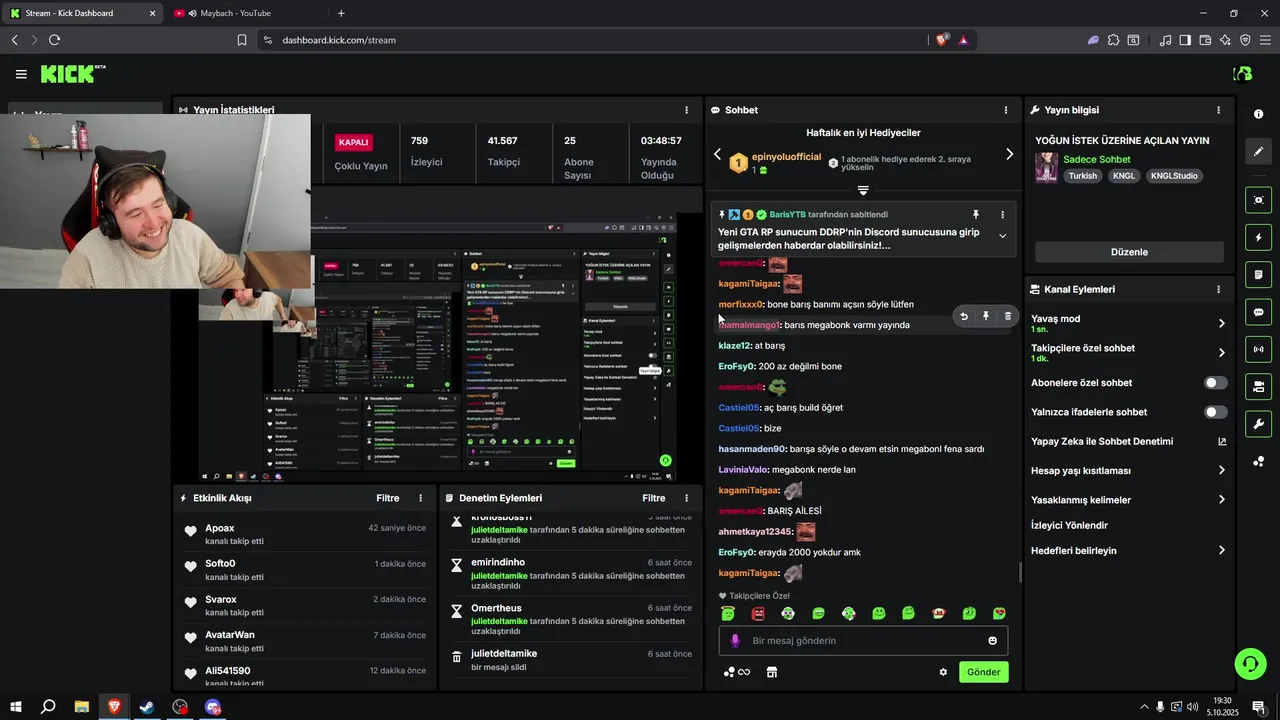Click the browser address bar URL

coord(339,40)
